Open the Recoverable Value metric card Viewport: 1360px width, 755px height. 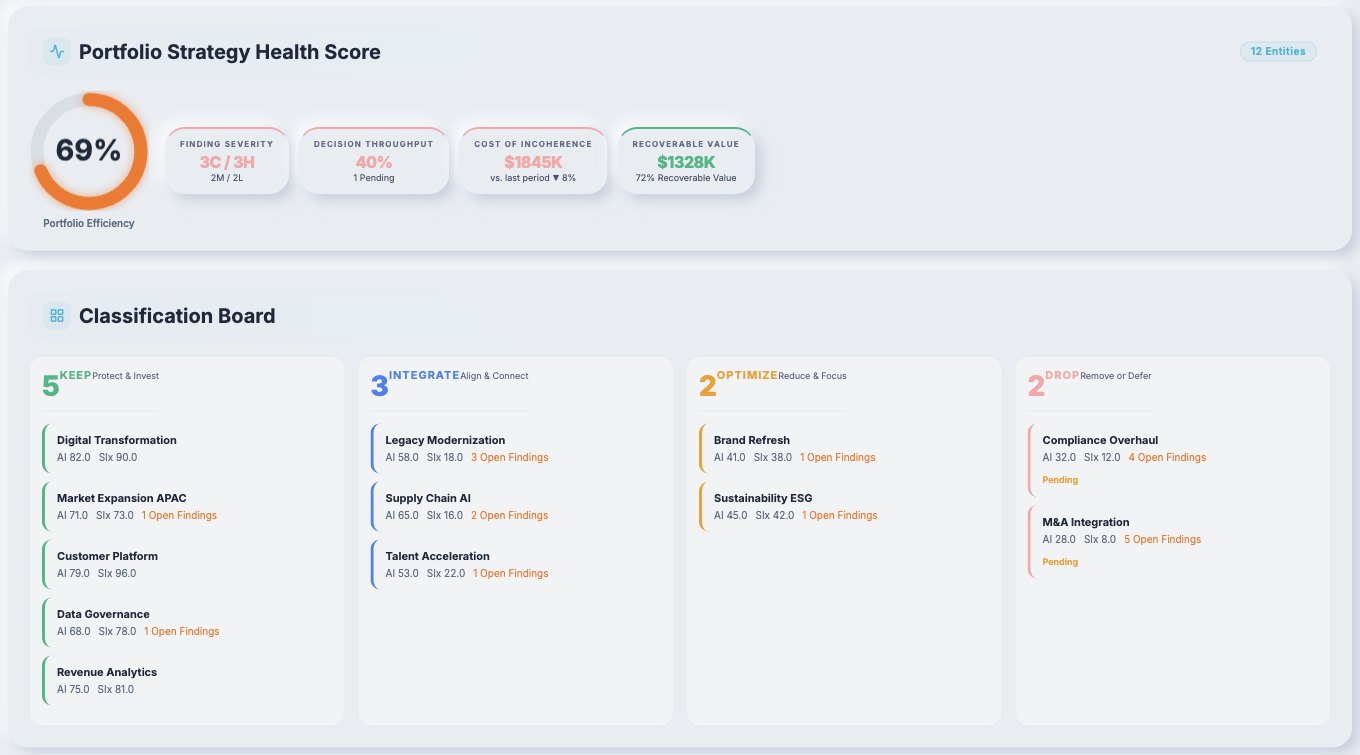[x=686, y=160]
